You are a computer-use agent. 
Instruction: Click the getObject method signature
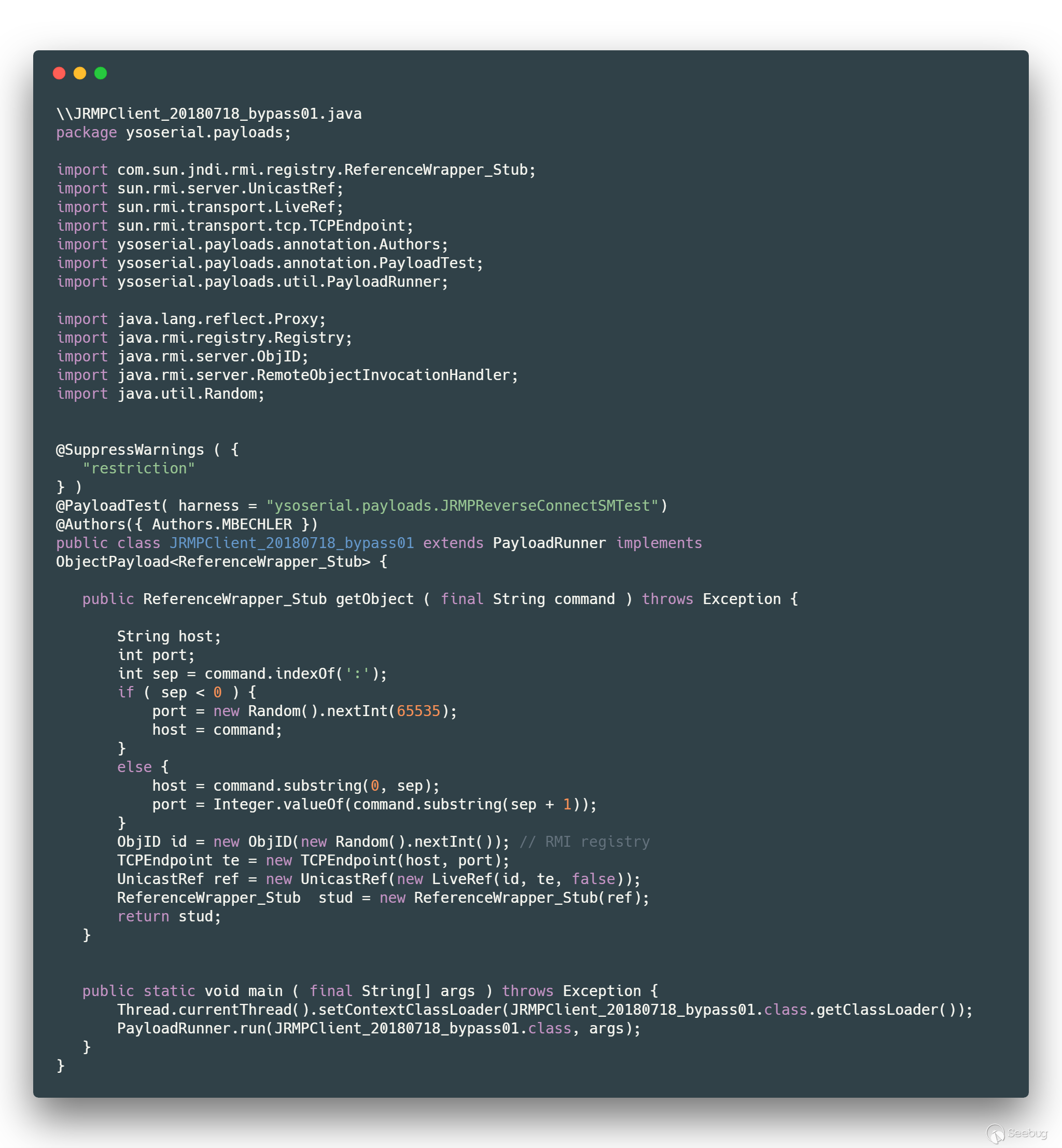coord(440,599)
